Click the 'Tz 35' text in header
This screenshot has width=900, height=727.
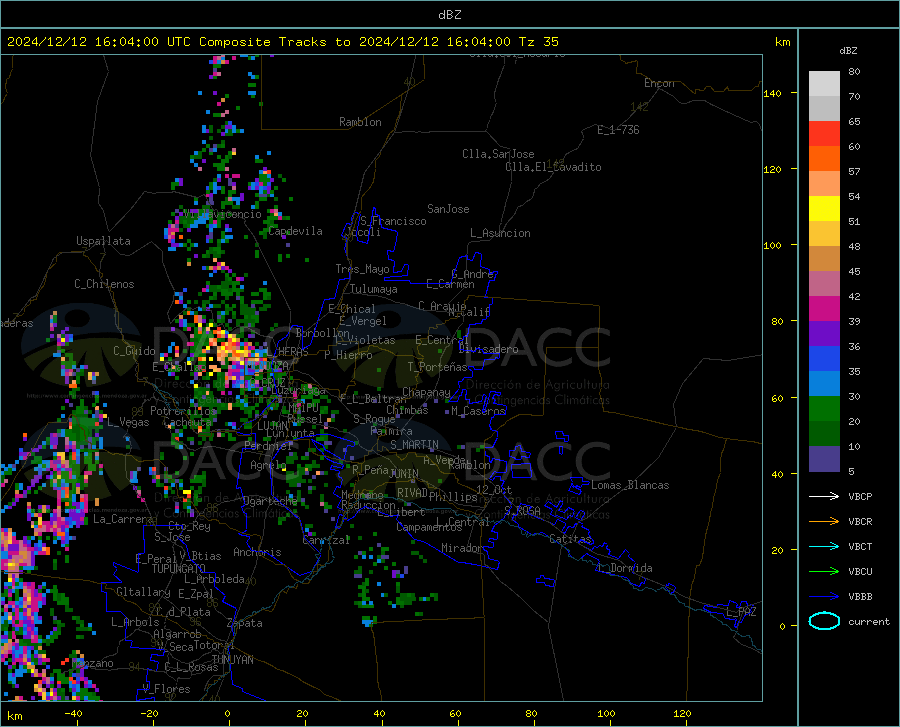[538, 42]
